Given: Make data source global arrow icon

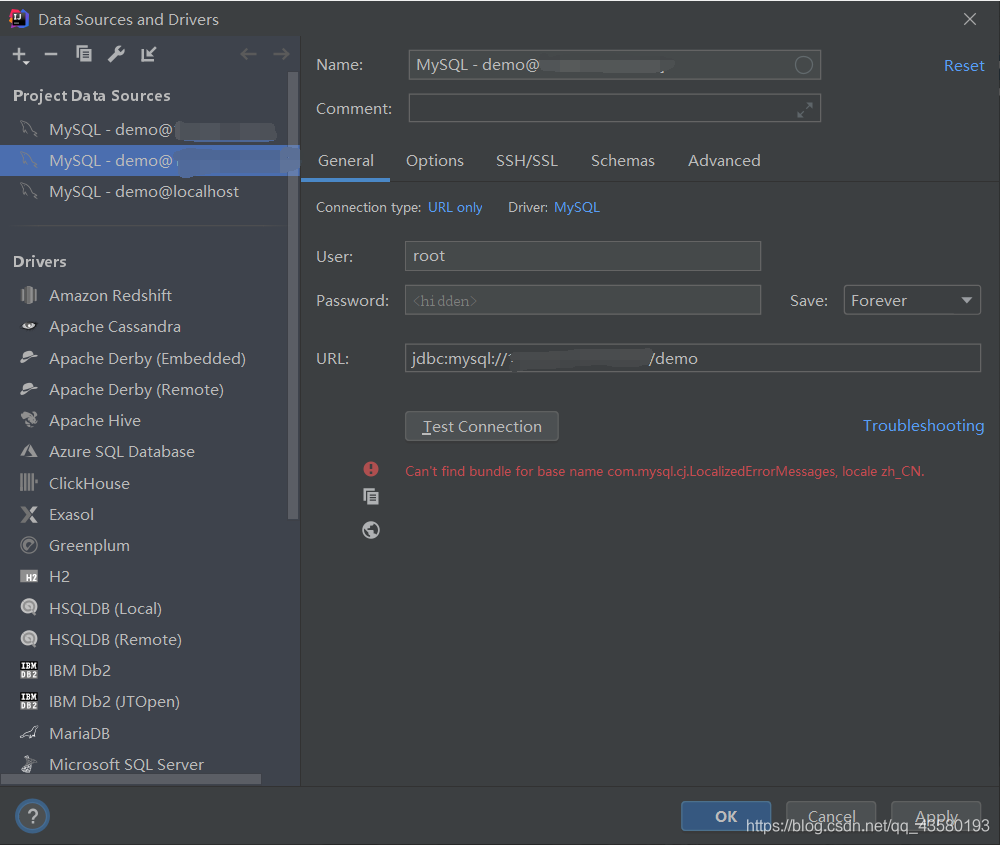Looking at the screenshot, I should (148, 54).
